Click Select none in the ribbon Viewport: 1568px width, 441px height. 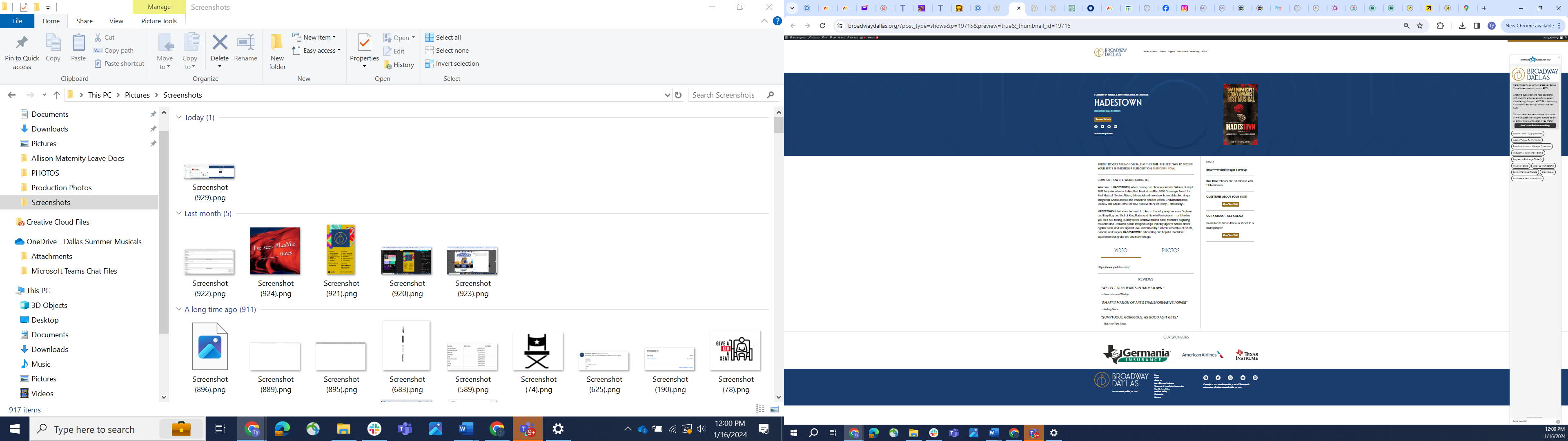tap(447, 51)
